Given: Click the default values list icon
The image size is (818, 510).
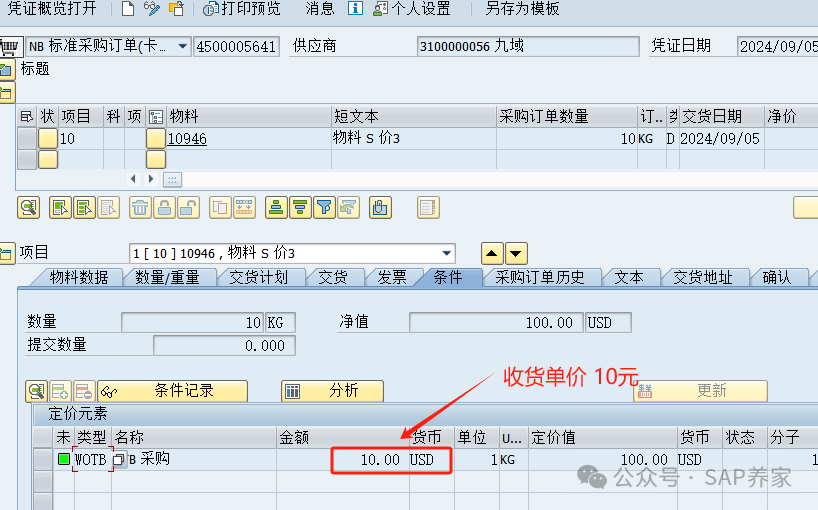Looking at the screenshot, I should 428,208.
